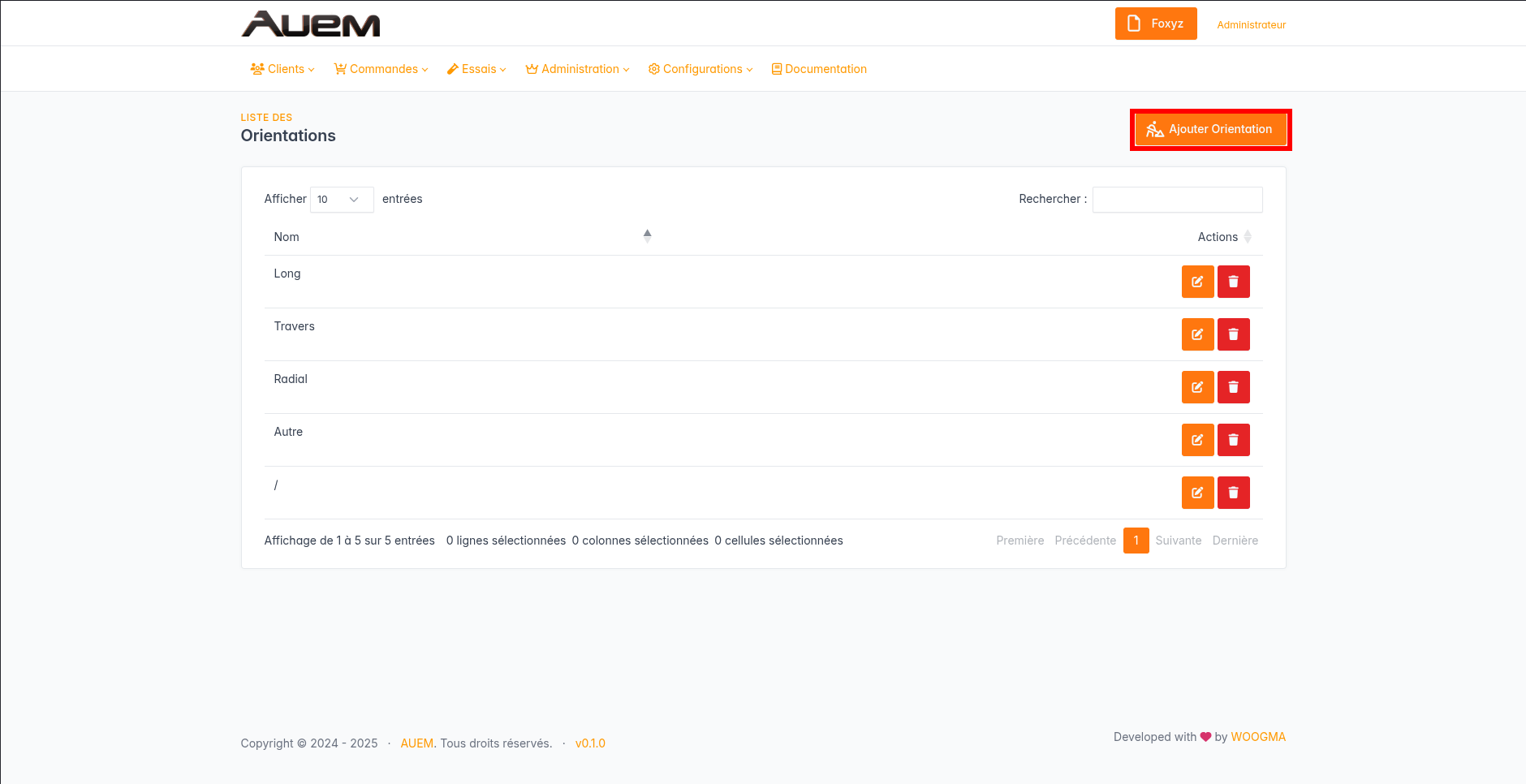Click the Rechercher search field

[1177, 200]
